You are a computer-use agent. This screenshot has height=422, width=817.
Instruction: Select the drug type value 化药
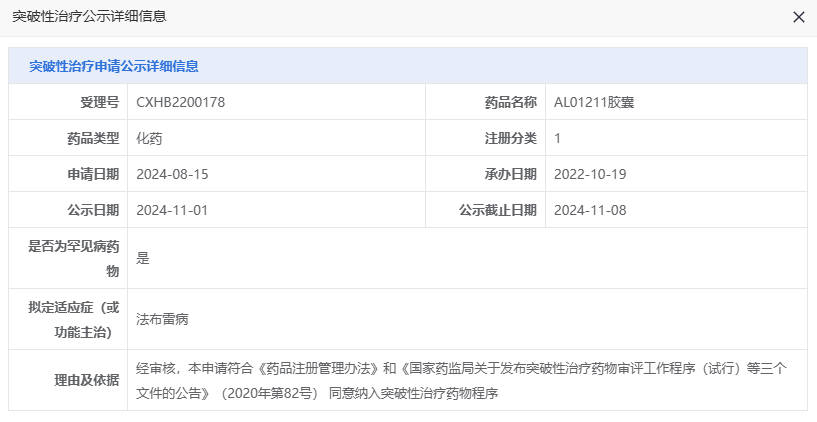149,138
